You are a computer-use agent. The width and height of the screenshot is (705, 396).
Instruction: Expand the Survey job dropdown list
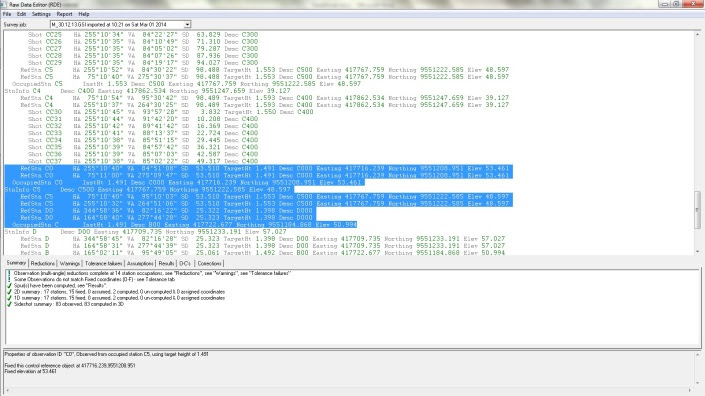(187, 25)
